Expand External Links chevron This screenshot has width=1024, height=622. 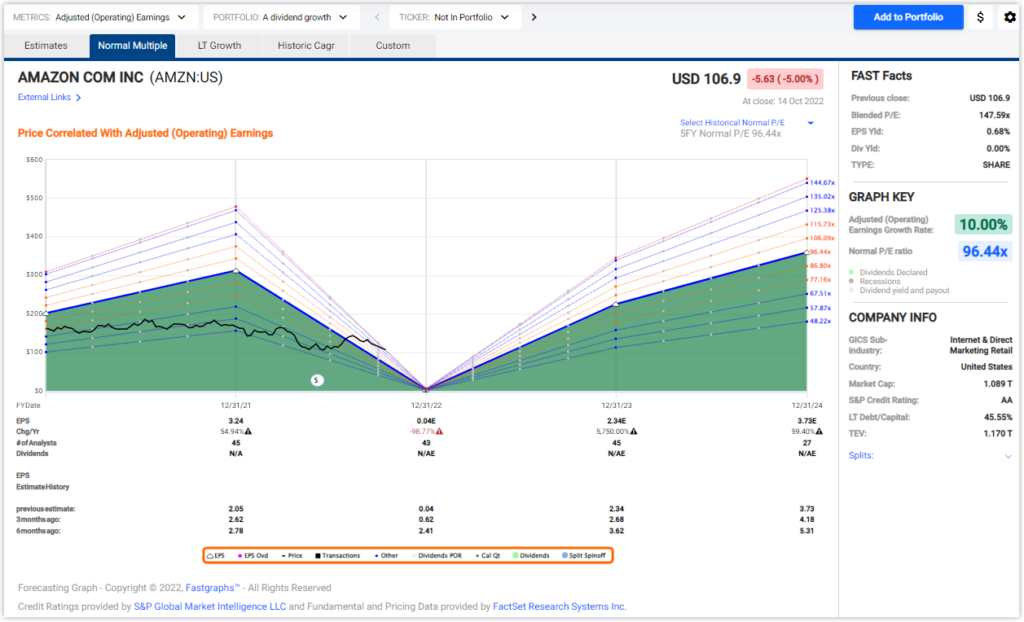78,98
